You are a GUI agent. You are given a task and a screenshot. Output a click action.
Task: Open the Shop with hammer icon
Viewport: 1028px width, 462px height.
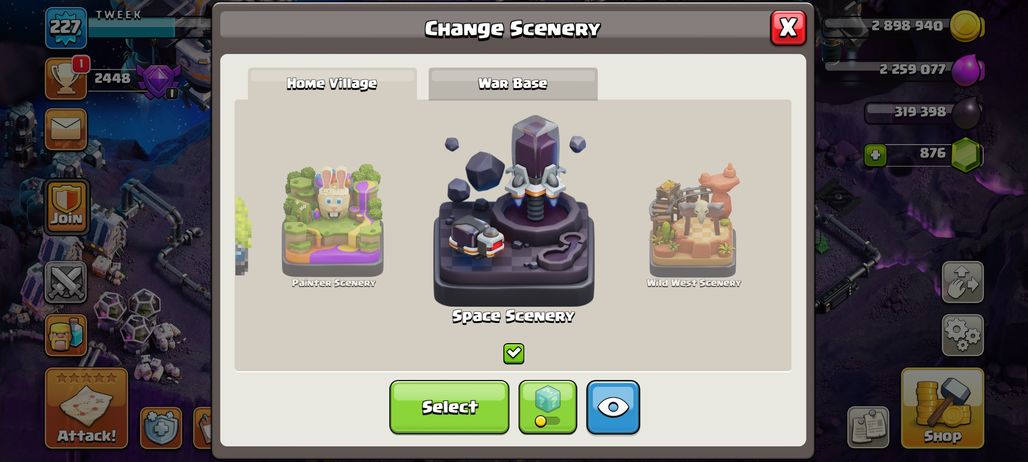click(x=942, y=408)
